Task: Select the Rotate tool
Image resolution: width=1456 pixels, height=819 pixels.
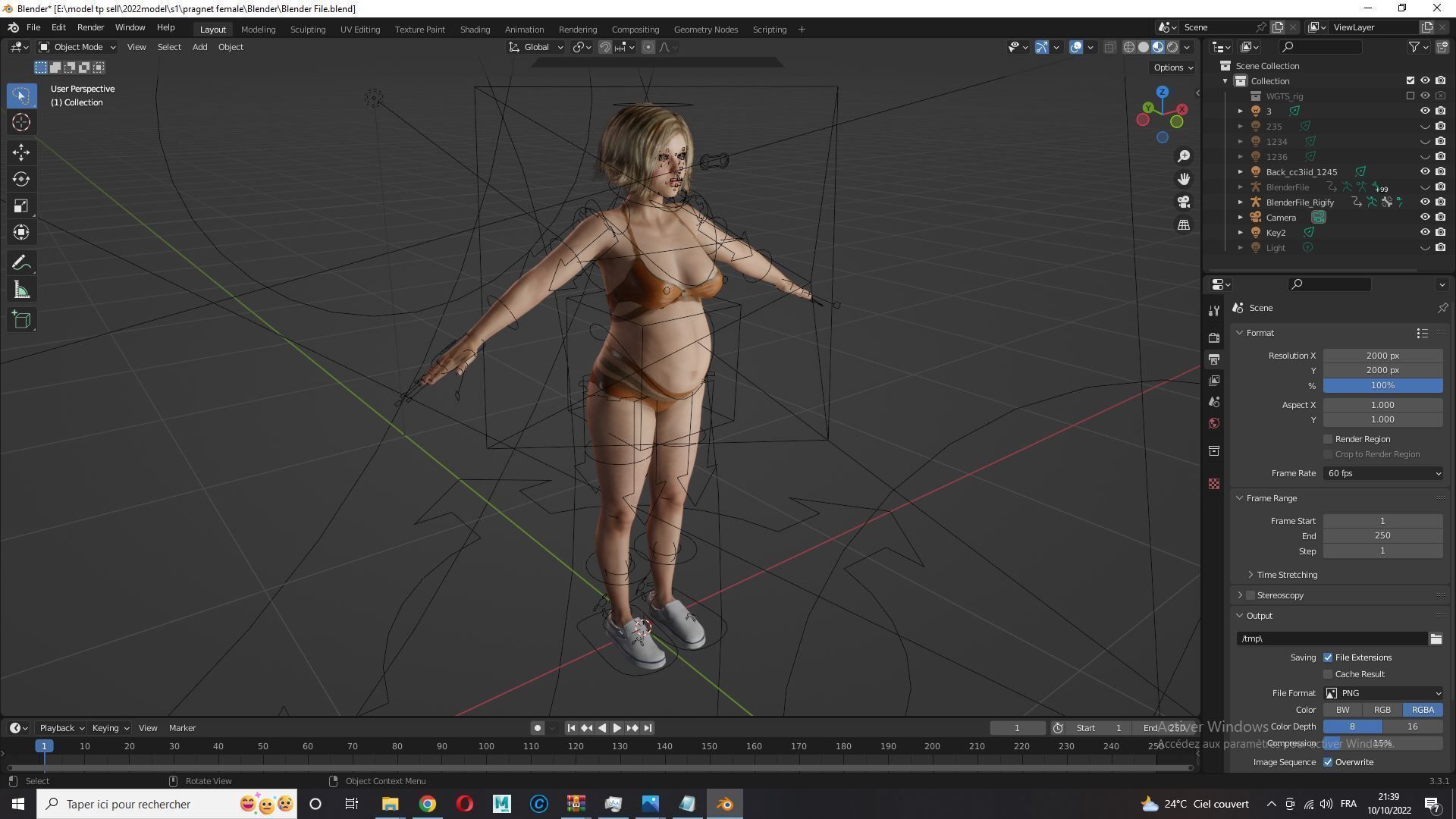Action: pyautogui.click(x=21, y=179)
